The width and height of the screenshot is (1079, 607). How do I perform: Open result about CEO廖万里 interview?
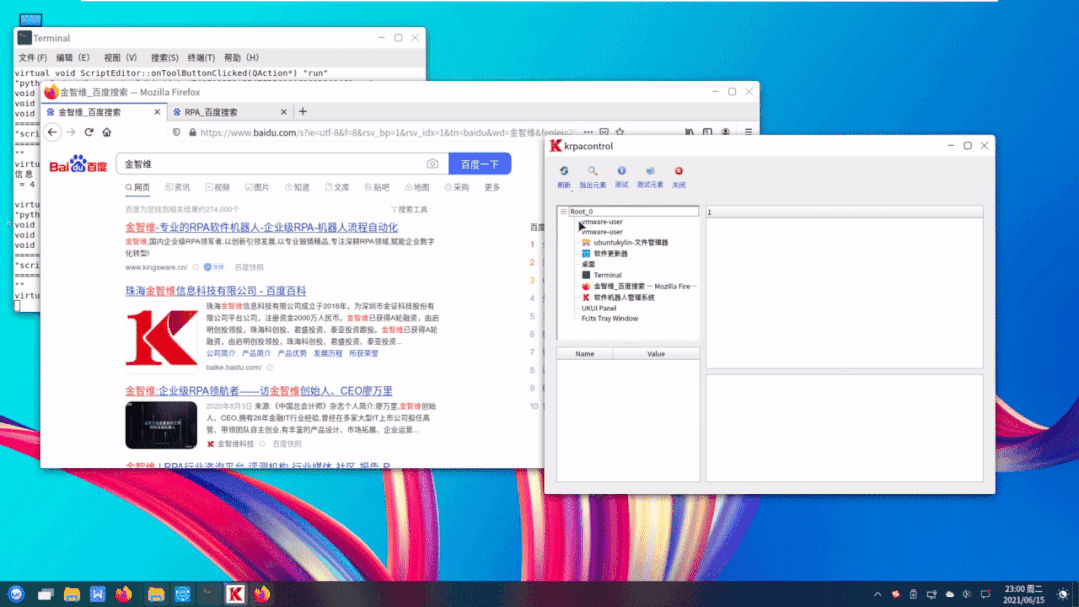[x=259, y=391]
